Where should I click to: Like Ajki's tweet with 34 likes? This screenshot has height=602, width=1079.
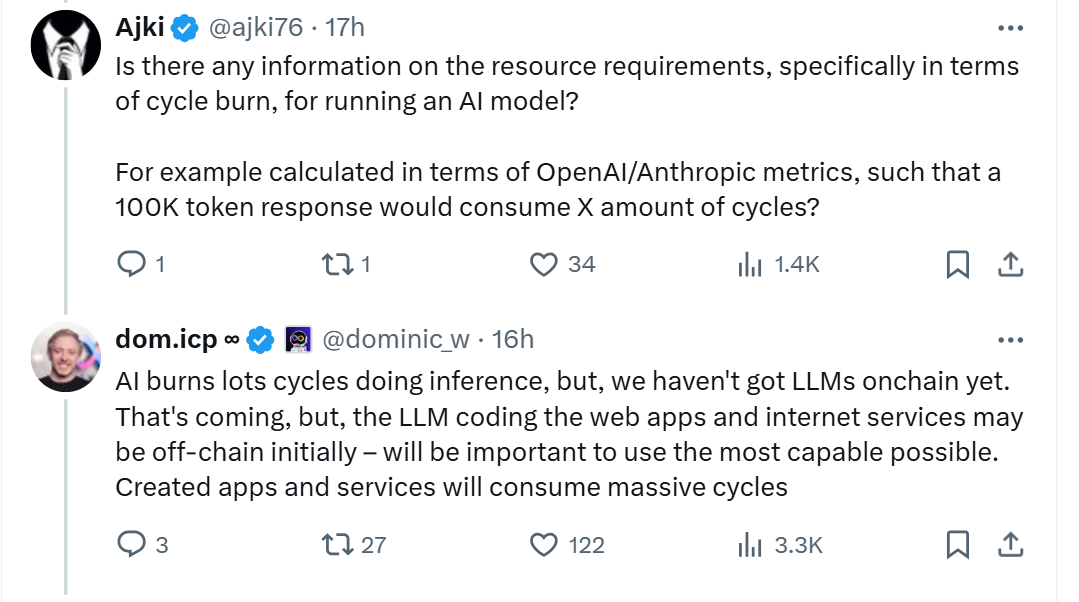point(543,264)
